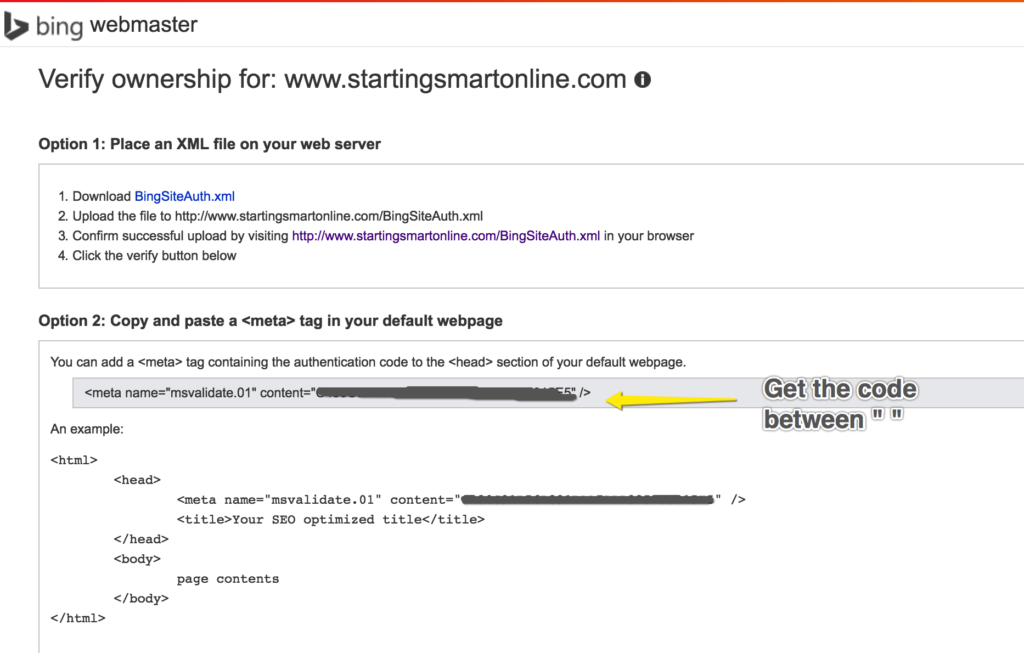Viewport: 1024px width, 653px height.
Task: Open the startingsmartonline.com/BingSiteAuth.xml confirmation link
Action: click(x=445, y=236)
